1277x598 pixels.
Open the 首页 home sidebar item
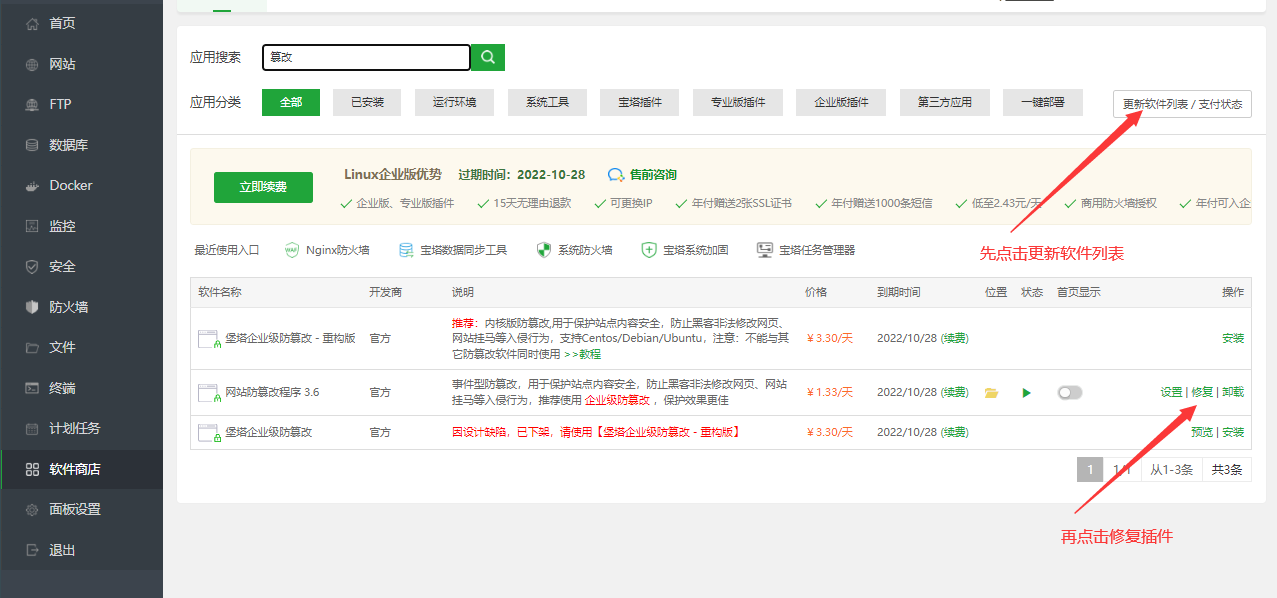coord(81,23)
